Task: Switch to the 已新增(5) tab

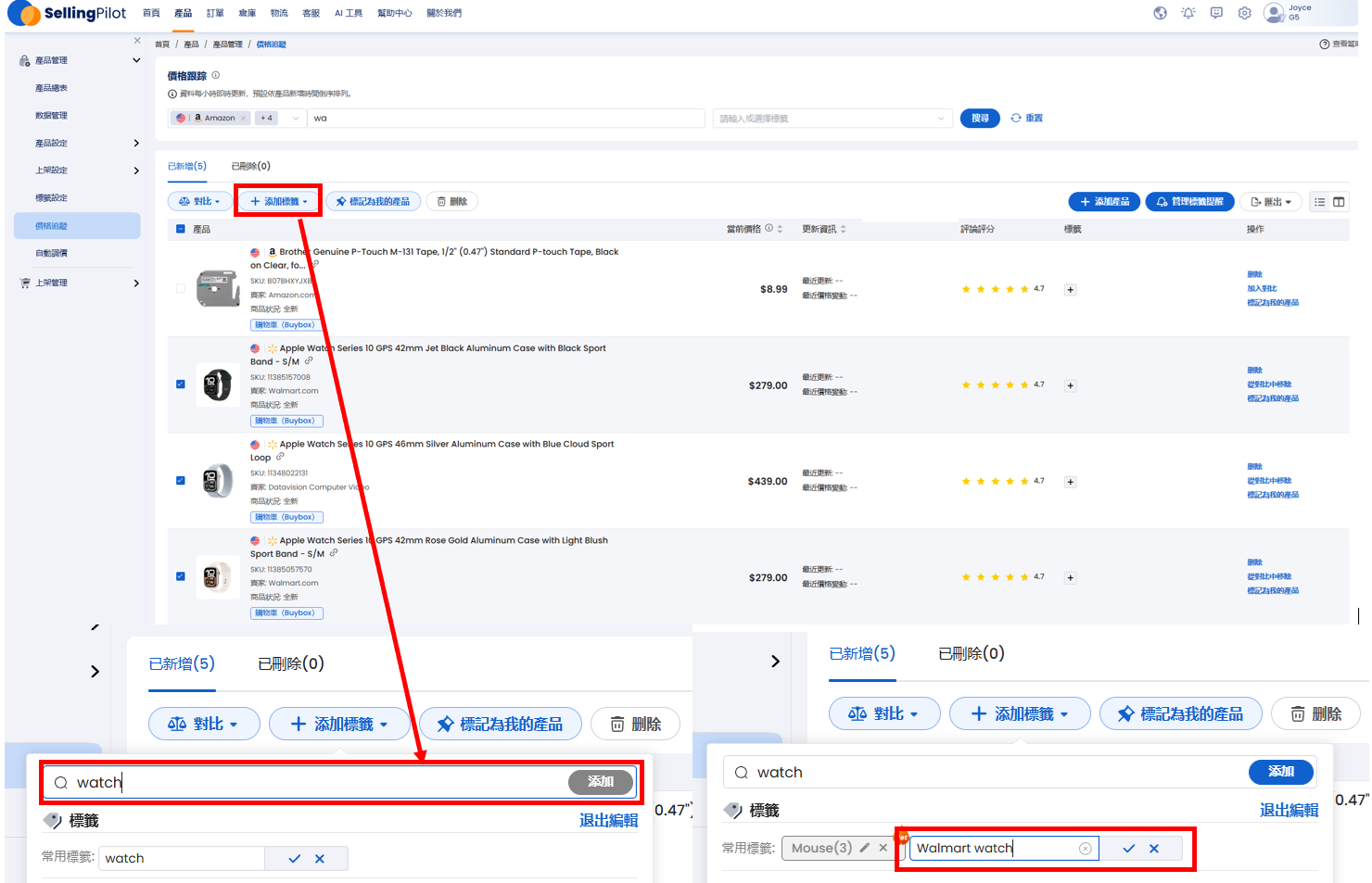Action: pos(187,166)
